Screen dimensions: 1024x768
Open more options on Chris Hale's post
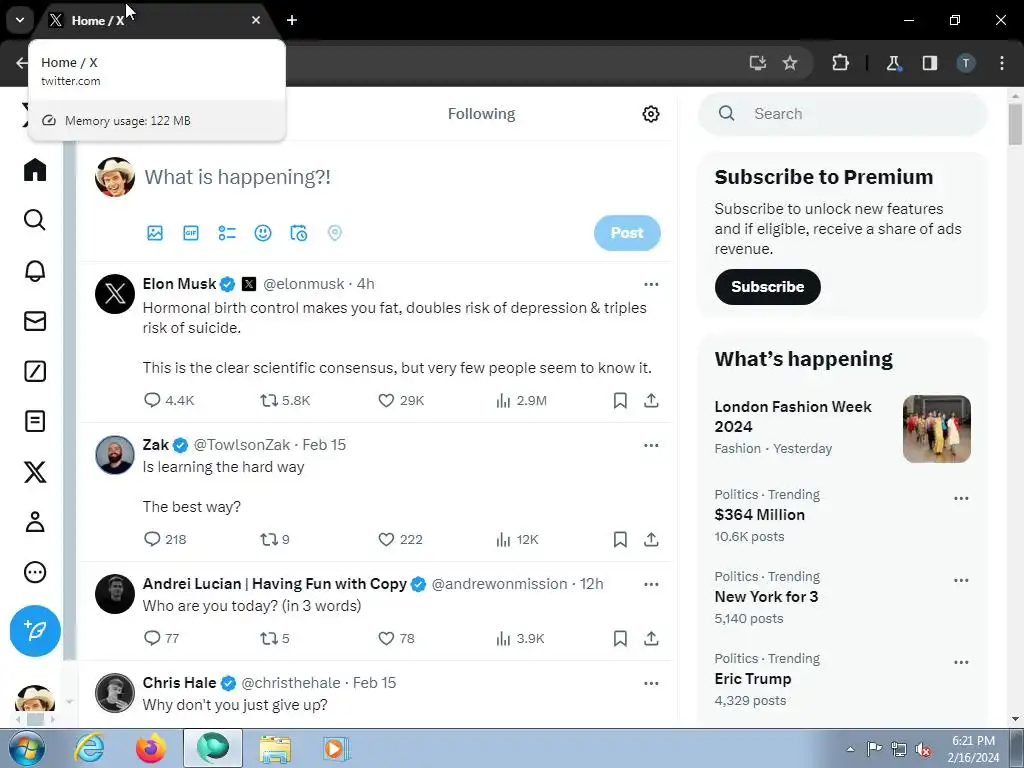tap(651, 684)
